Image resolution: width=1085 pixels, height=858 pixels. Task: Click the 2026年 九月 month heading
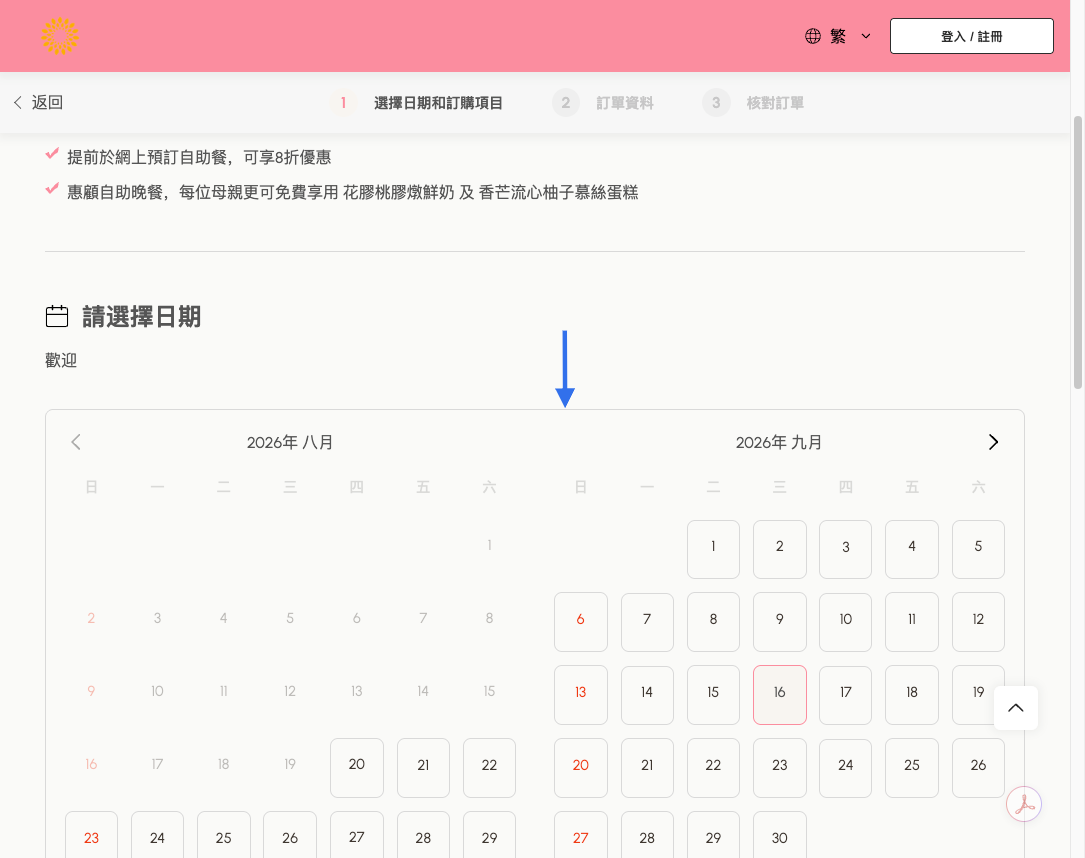click(x=778, y=443)
